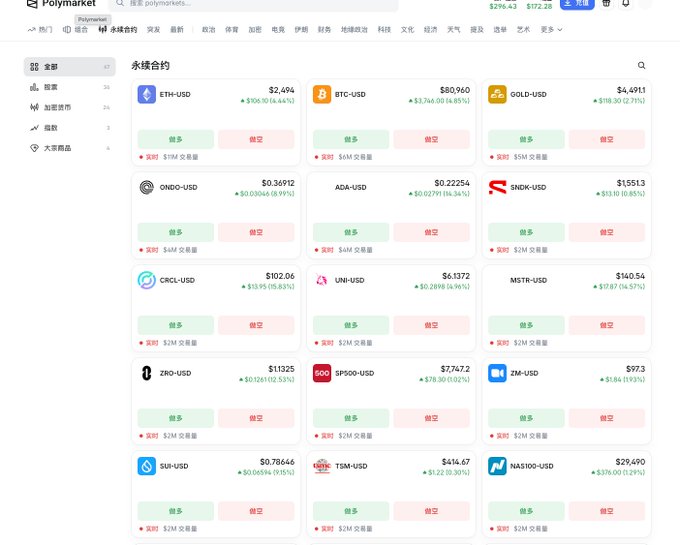Click the ADA-USD market name
680x545 pixels.
pyautogui.click(x=350, y=187)
